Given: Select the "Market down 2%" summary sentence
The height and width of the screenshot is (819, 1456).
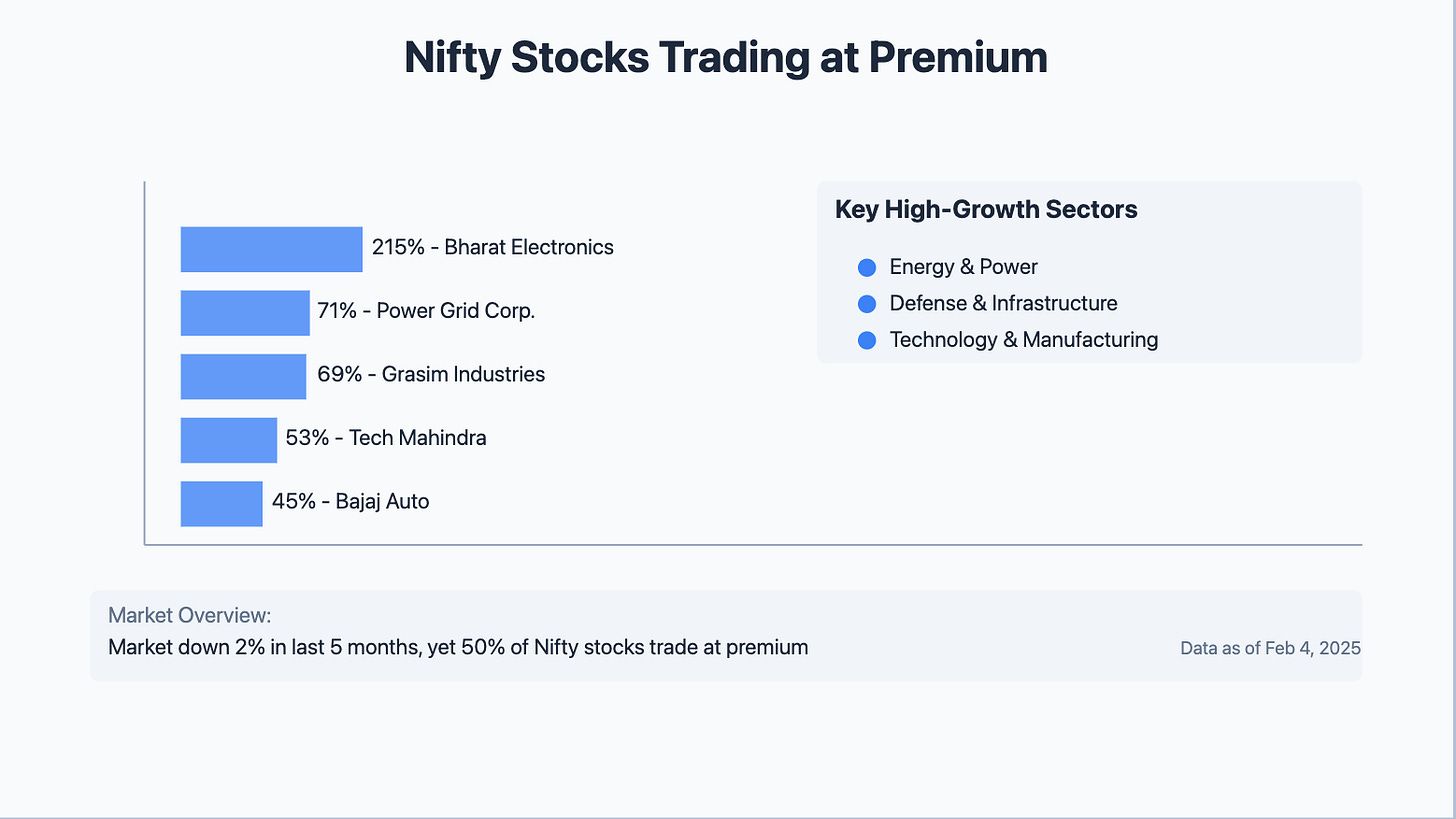Looking at the screenshot, I should [x=458, y=647].
